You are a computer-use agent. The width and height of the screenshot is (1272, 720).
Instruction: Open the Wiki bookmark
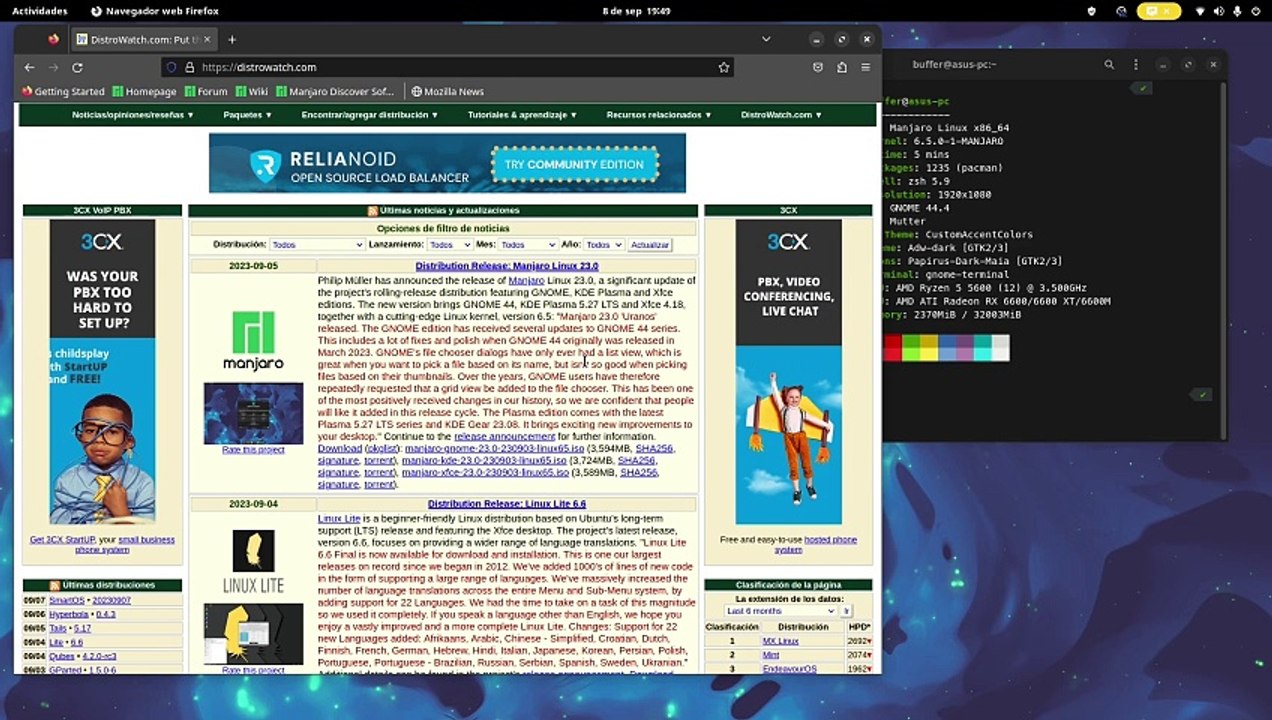252,91
